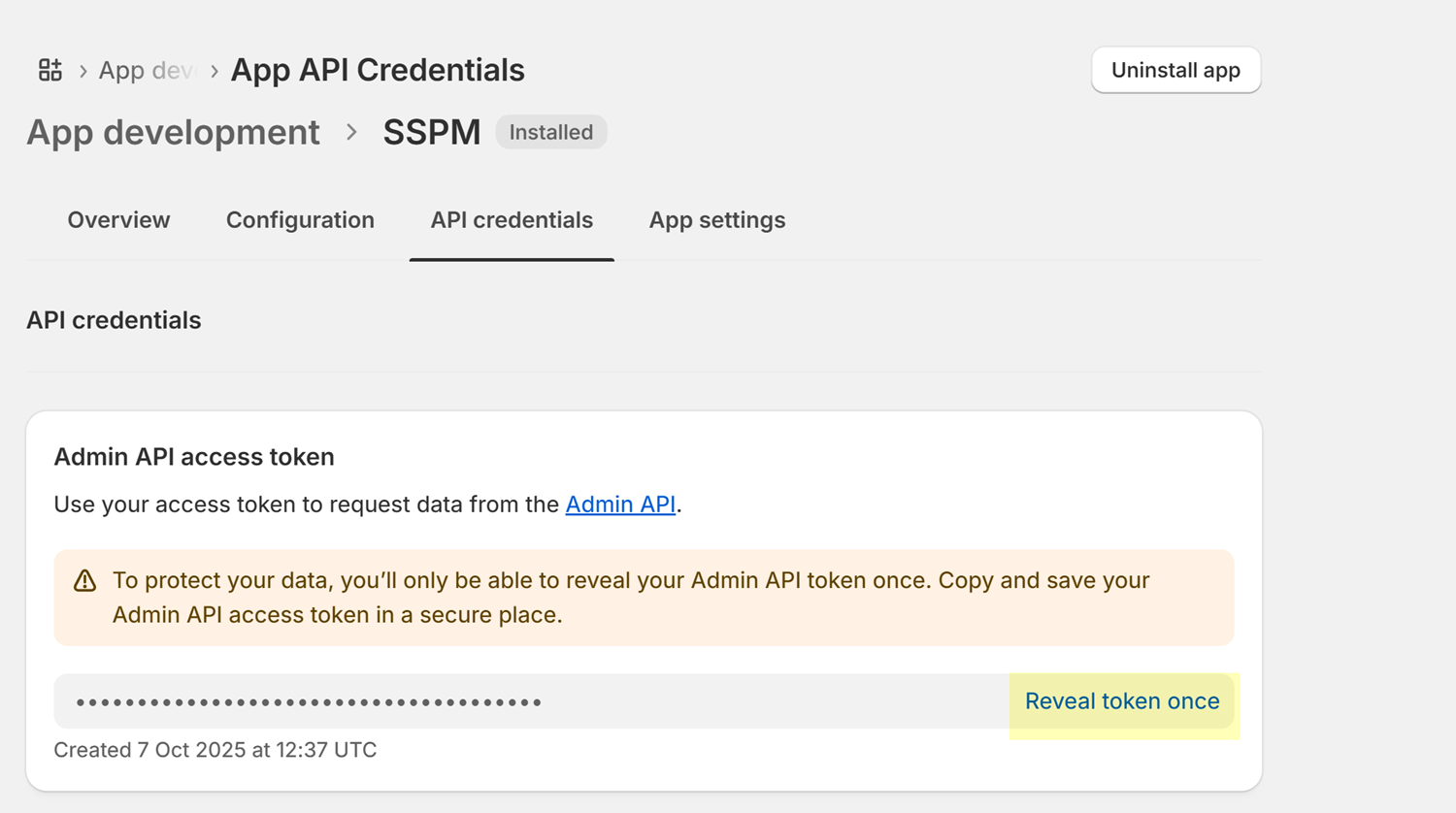Click the Installed status badge

[550, 132]
